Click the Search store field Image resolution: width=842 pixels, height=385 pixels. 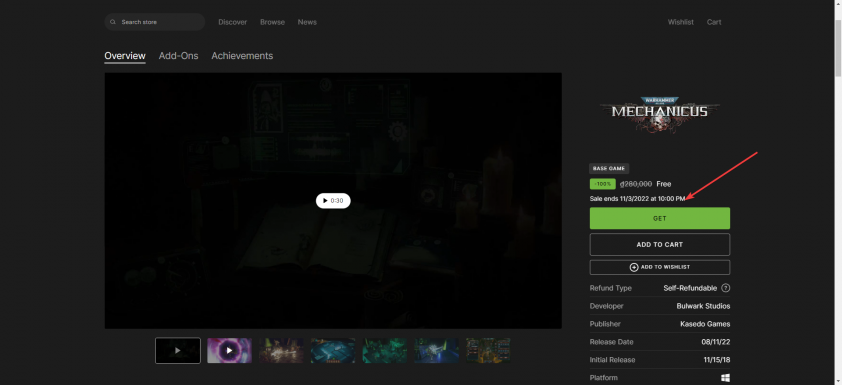click(155, 22)
